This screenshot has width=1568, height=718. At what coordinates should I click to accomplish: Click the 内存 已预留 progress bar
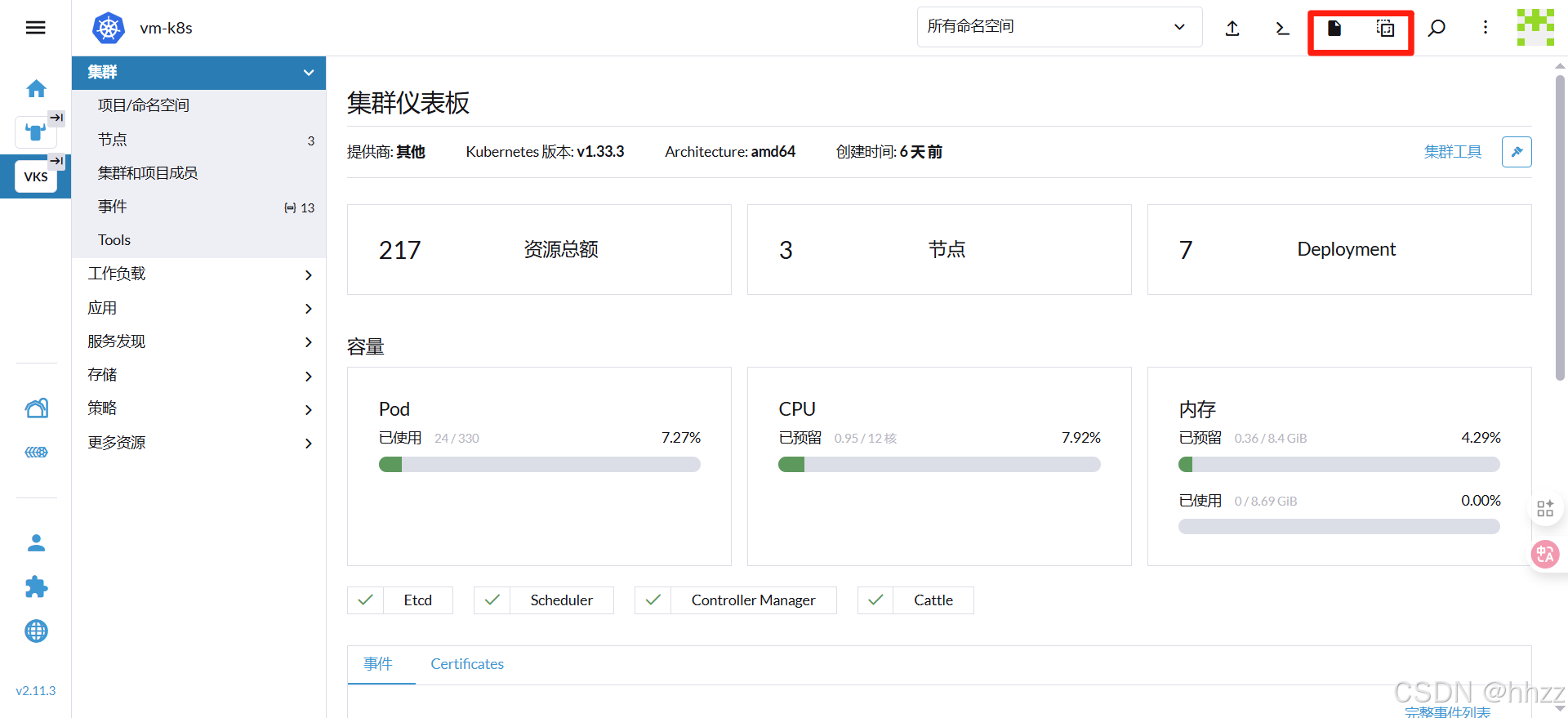[x=1339, y=465]
